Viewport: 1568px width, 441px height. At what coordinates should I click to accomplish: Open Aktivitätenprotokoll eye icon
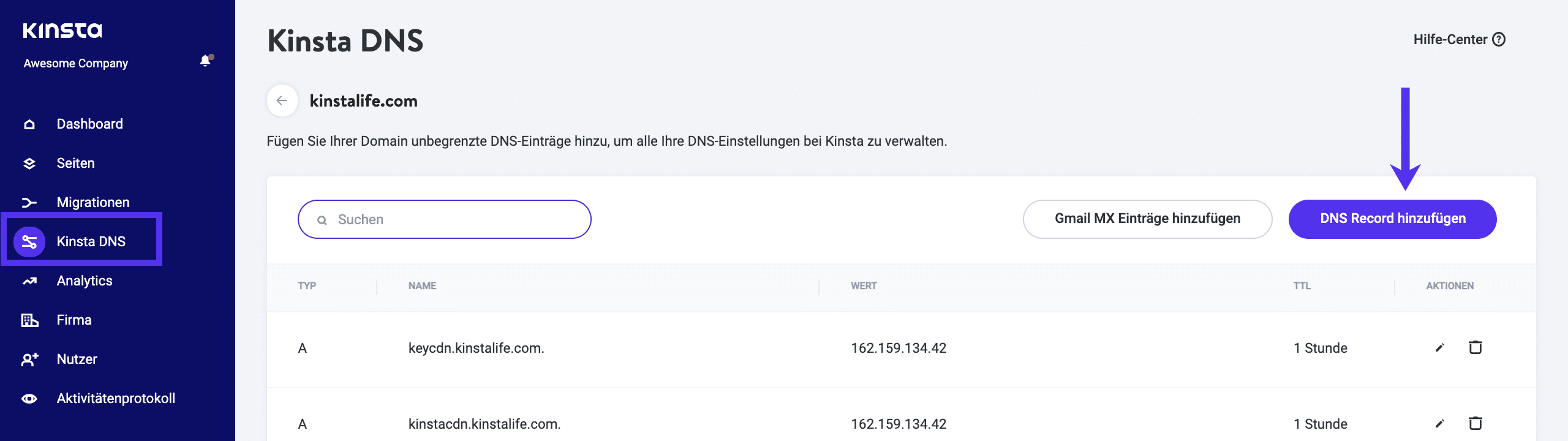coord(29,398)
